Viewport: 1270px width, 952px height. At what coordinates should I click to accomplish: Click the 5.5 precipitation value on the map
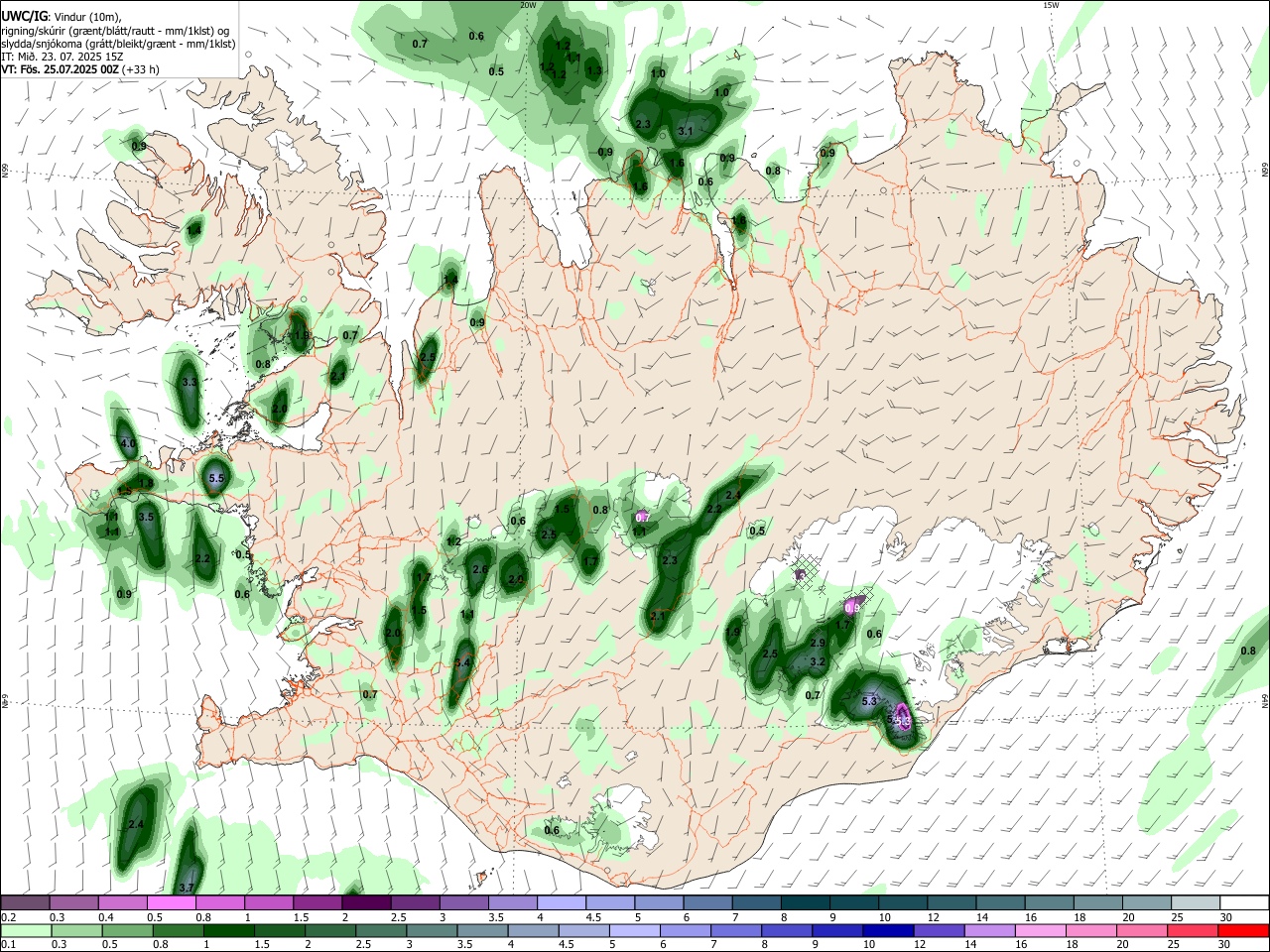click(x=217, y=479)
